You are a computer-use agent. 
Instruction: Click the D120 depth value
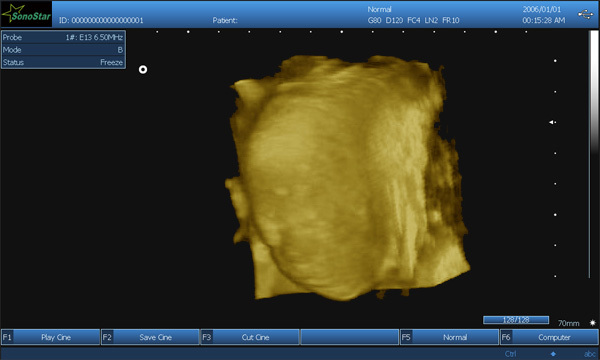click(394, 20)
